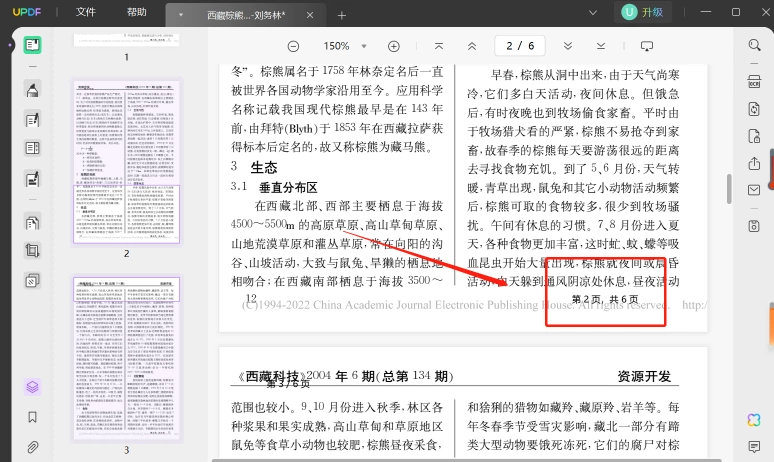Run OCR text recognition
The width and height of the screenshot is (774, 462).
click(x=754, y=81)
